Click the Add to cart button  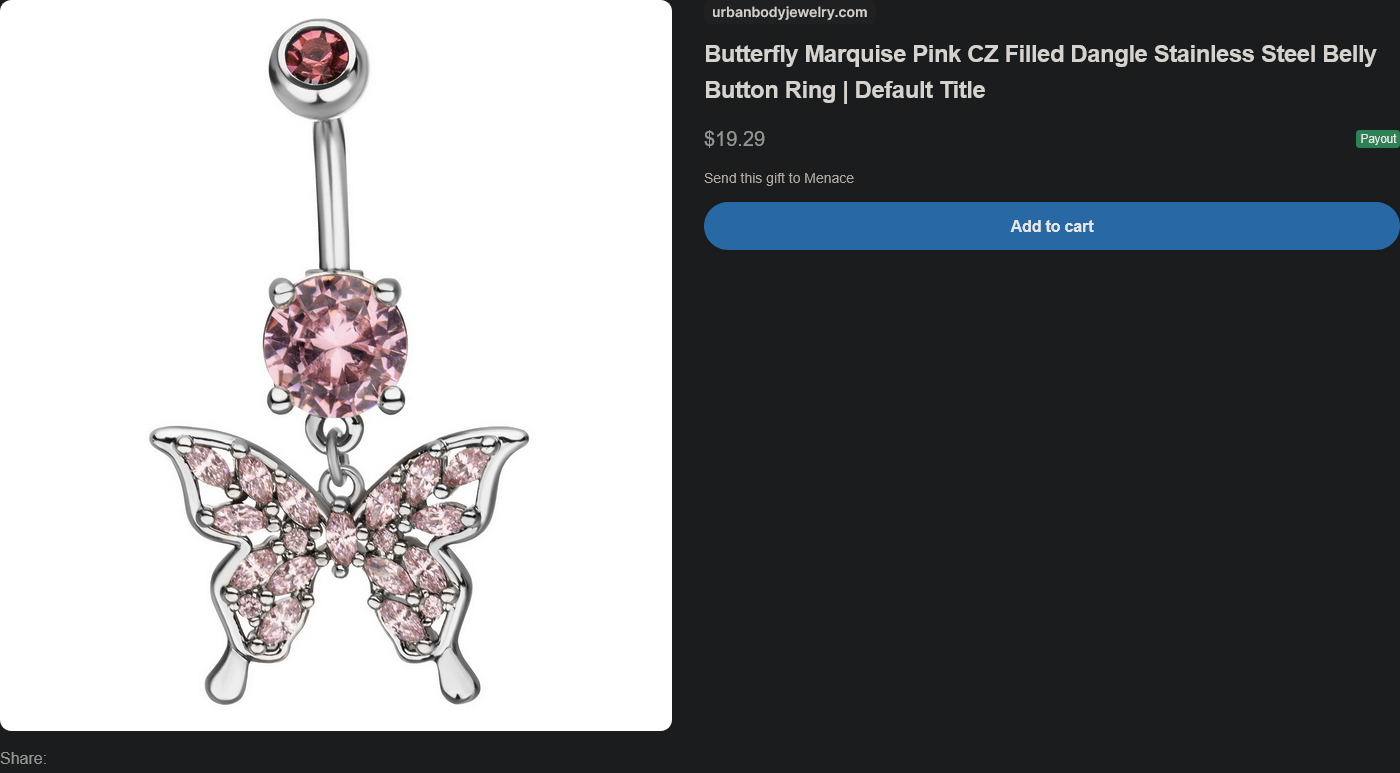[1051, 226]
